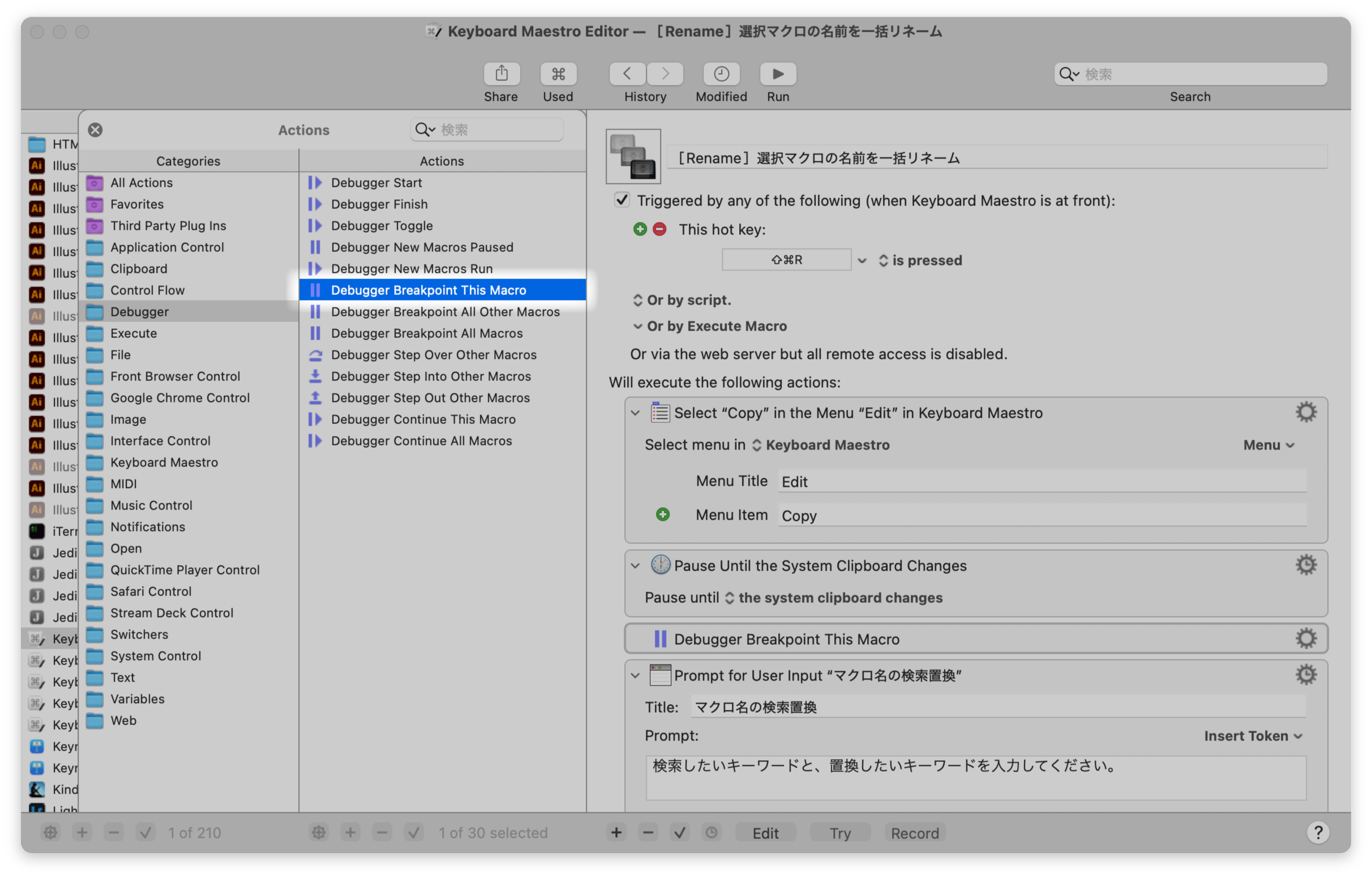Viewport: 1372px width, 878px height.
Task: Click the Used command-key toolbar icon
Action: coord(558,74)
